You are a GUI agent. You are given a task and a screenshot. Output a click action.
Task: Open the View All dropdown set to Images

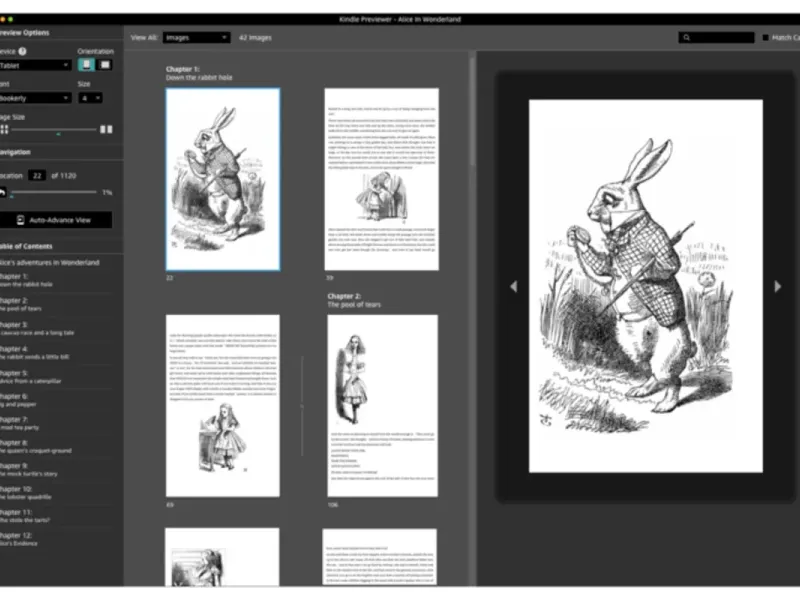[x=196, y=37]
